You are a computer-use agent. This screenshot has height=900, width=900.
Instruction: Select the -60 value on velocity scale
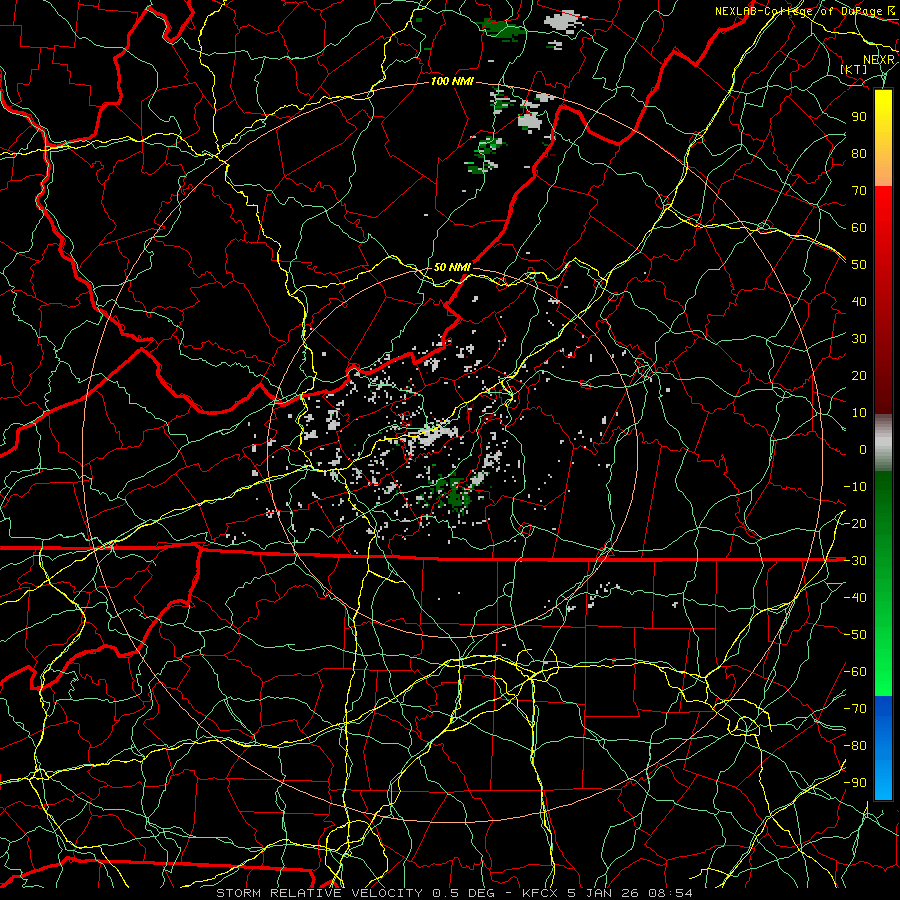tap(855, 672)
